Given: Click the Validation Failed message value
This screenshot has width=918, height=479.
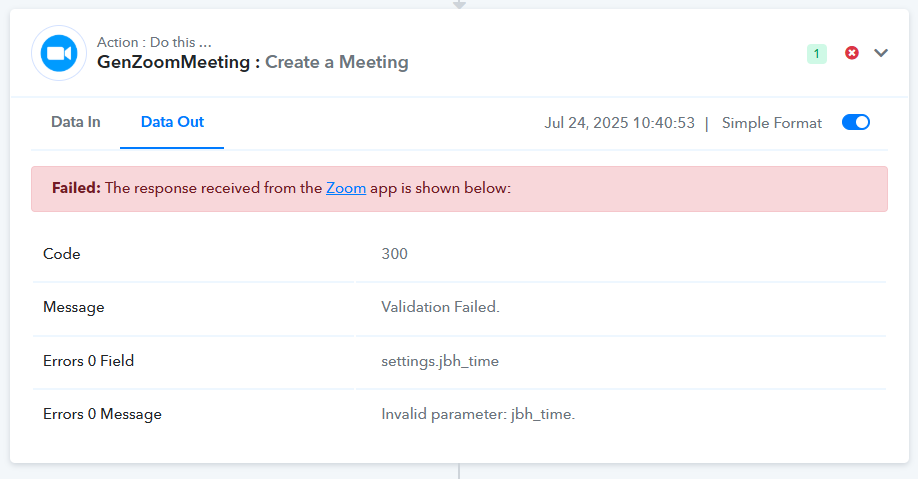Looking at the screenshot, I should pyautogui.click(x=440, y=307).
